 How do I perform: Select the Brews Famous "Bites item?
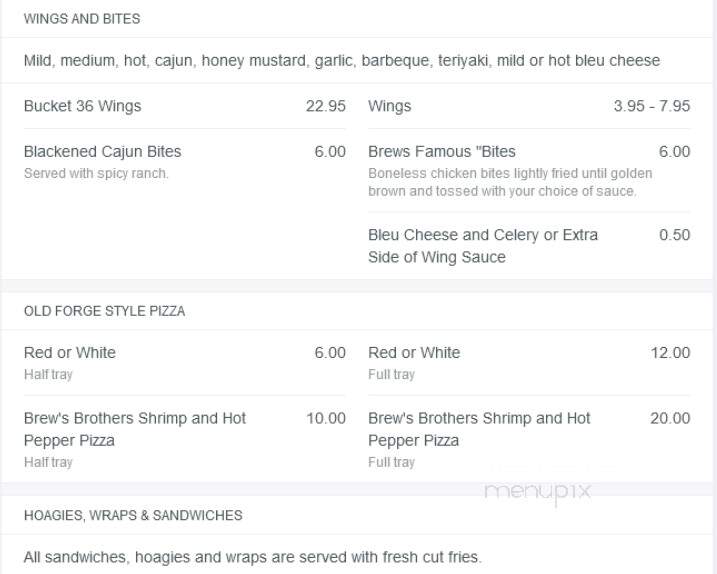pyautogui.click(x=529, y=170)
